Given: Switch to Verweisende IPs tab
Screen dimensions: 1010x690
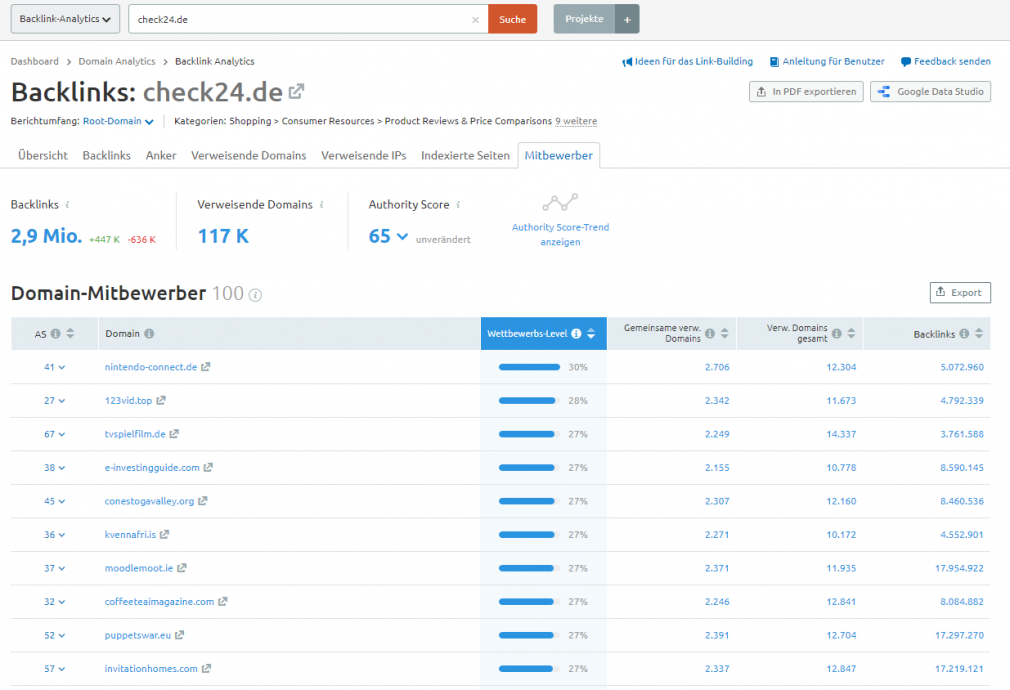Looking at the screenshot, I should [364, 155].
